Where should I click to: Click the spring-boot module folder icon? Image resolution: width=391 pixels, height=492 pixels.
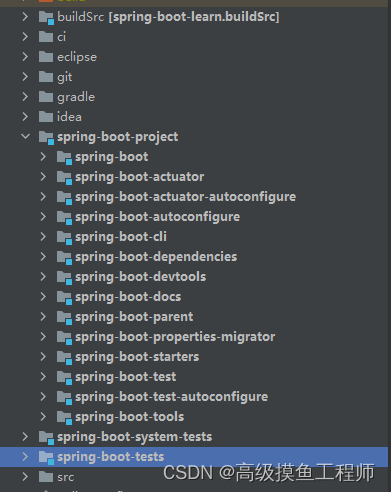(x=64, y=158)
